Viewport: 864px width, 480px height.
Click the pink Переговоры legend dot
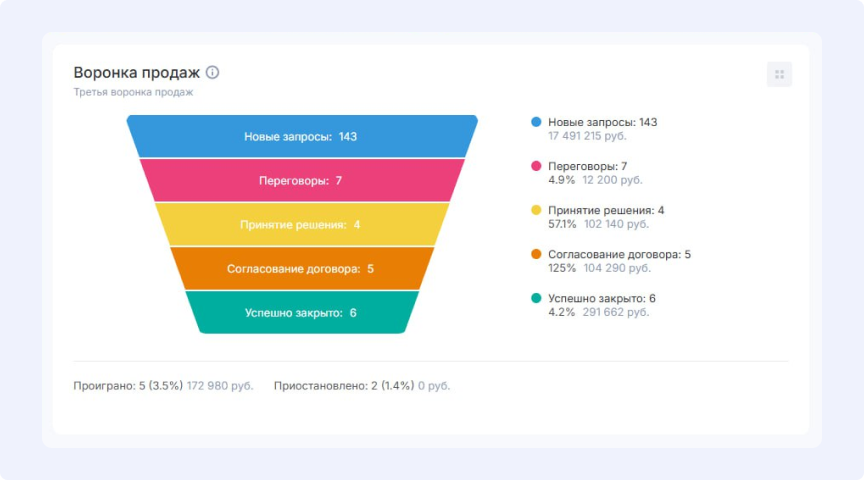[537, 166]
